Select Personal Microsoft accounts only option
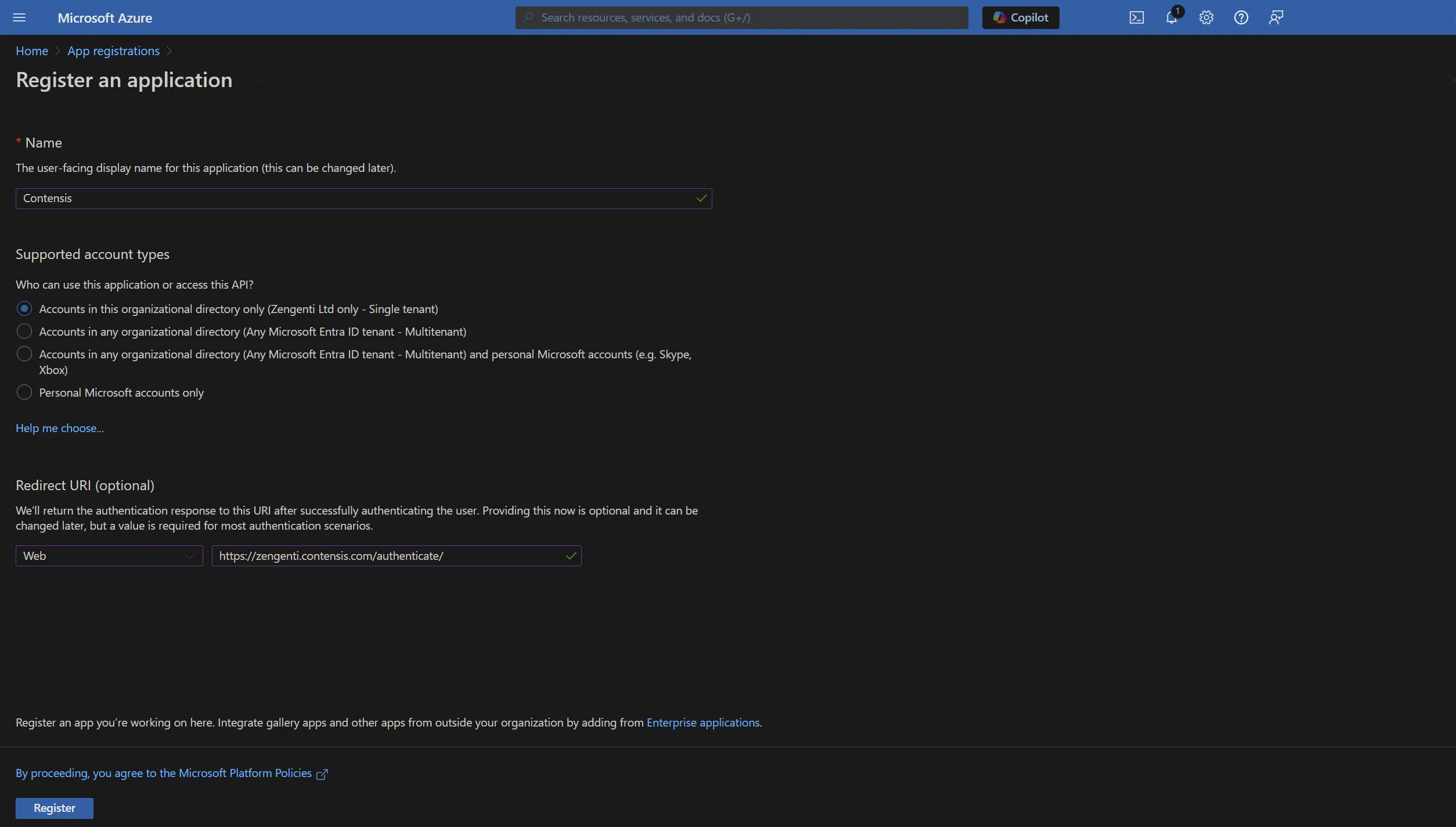 coord(24,392)
